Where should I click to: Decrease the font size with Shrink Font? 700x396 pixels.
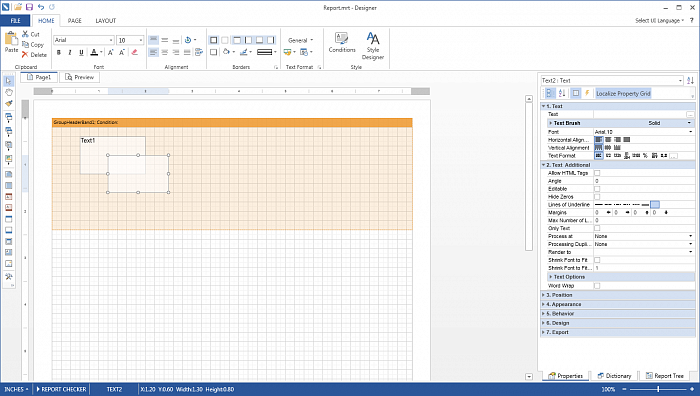tap(121, 52)
